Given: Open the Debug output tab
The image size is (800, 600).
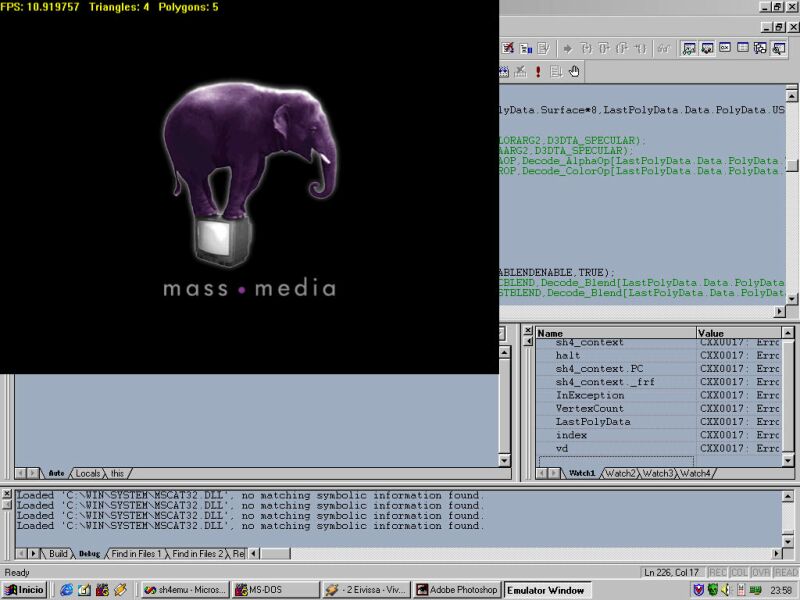Looking at the screenshot, I should click(x=89, y=554).
